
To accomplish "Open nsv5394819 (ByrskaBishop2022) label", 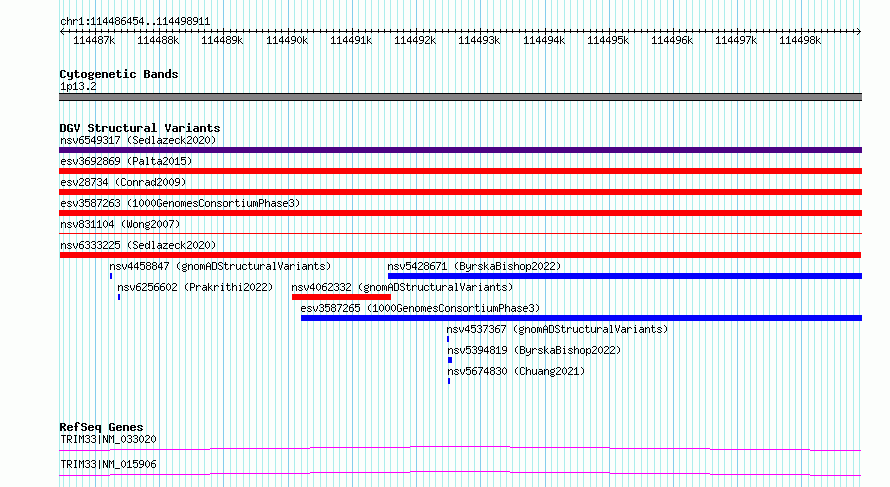I will point(534,350).
